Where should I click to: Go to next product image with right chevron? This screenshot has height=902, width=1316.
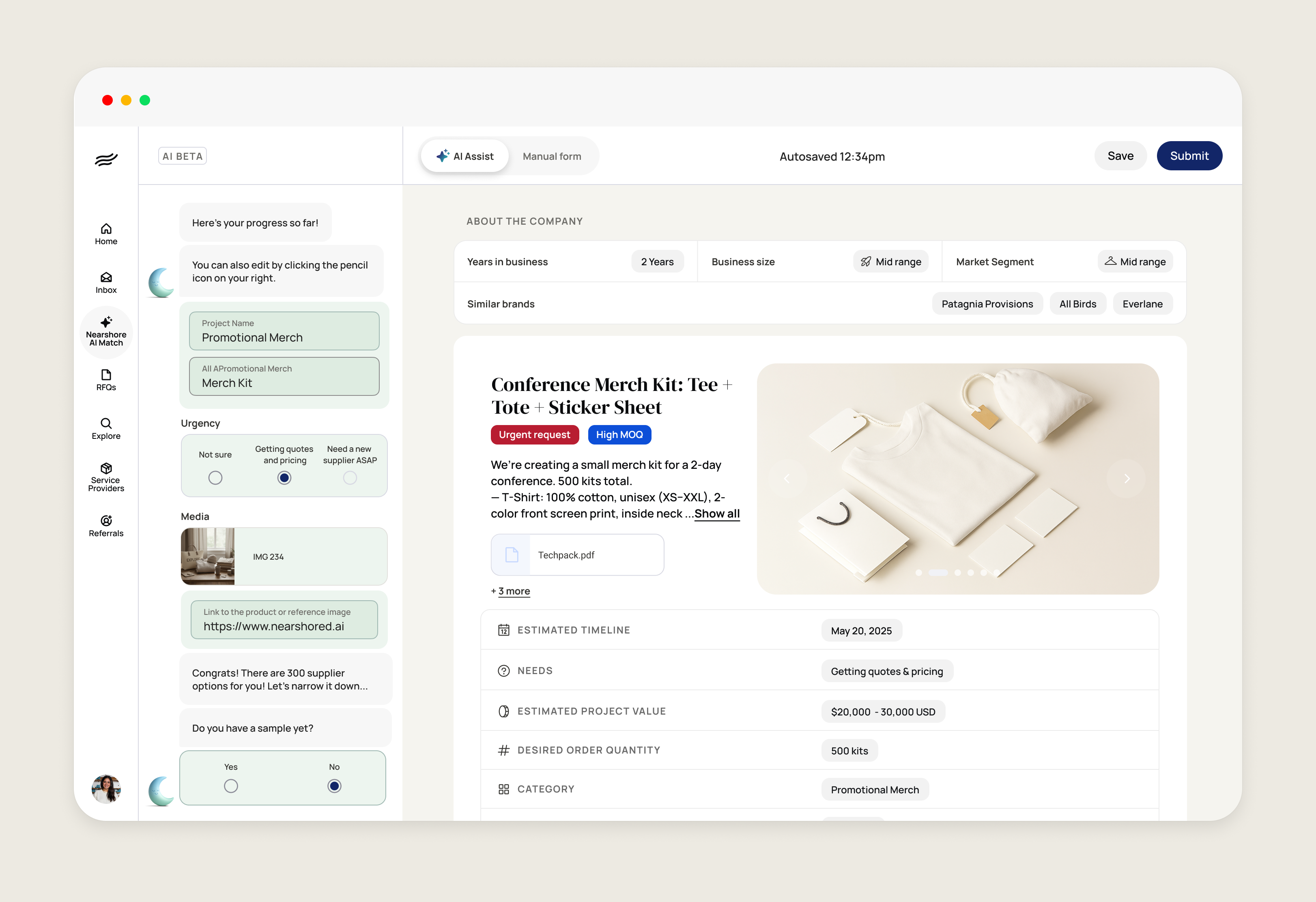[x=1126, y=479]
